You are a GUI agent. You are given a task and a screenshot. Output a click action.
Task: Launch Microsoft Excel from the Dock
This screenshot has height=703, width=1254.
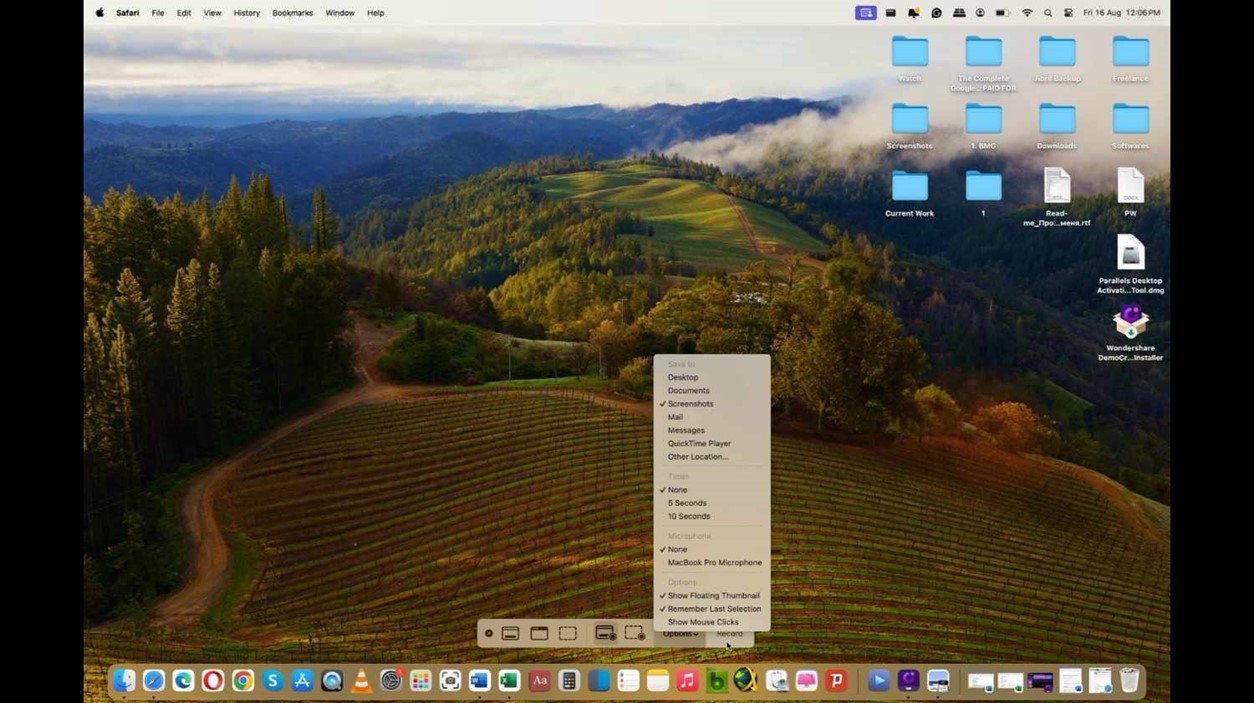point(509,681)
